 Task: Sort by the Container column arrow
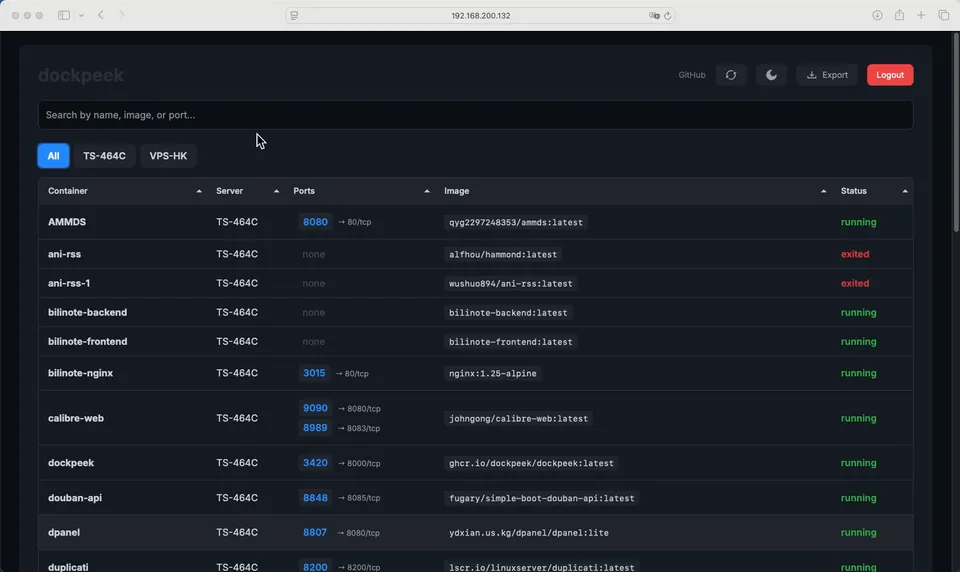[x=199, y=191]
